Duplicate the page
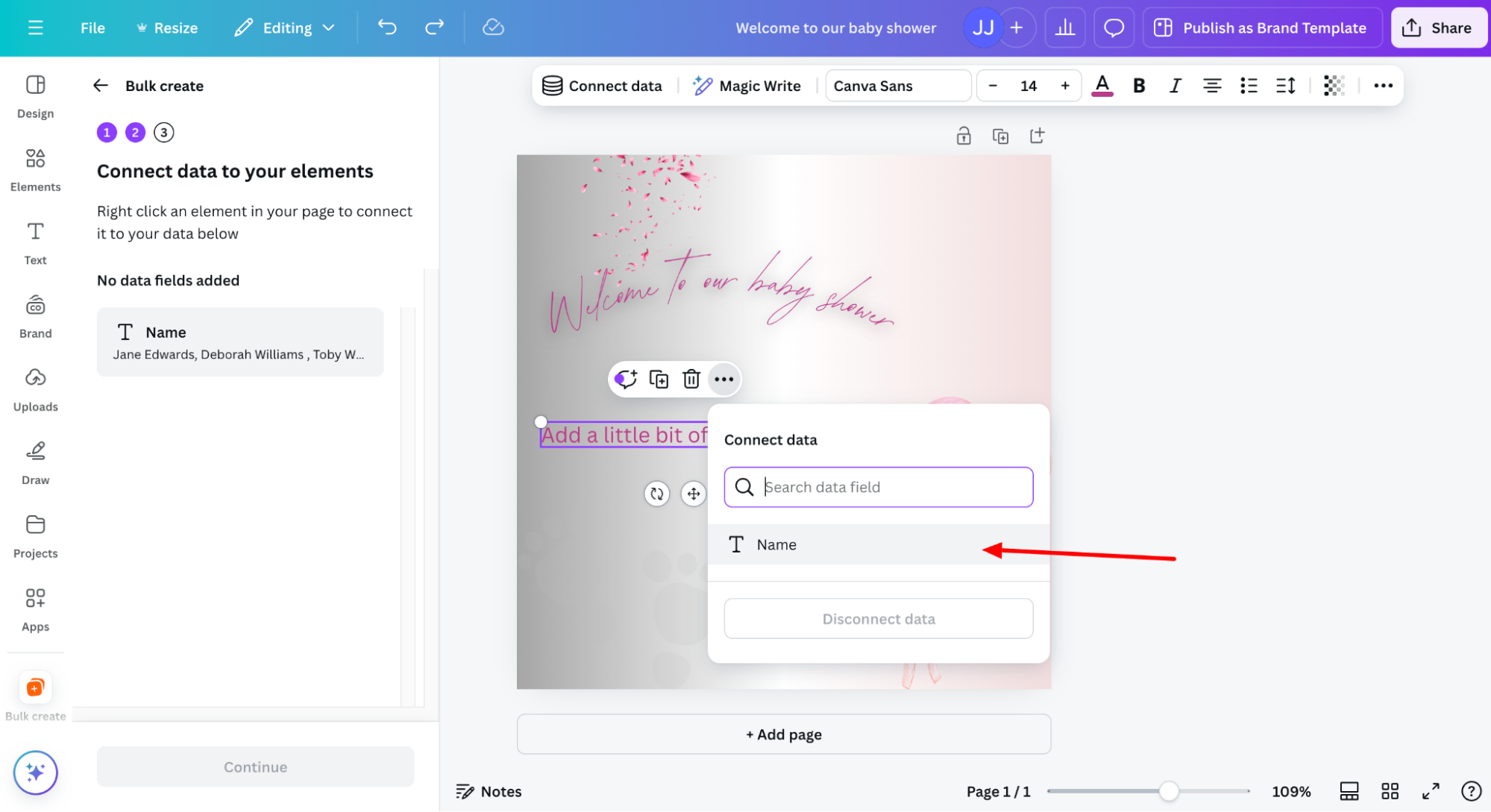 point(1000,136)
